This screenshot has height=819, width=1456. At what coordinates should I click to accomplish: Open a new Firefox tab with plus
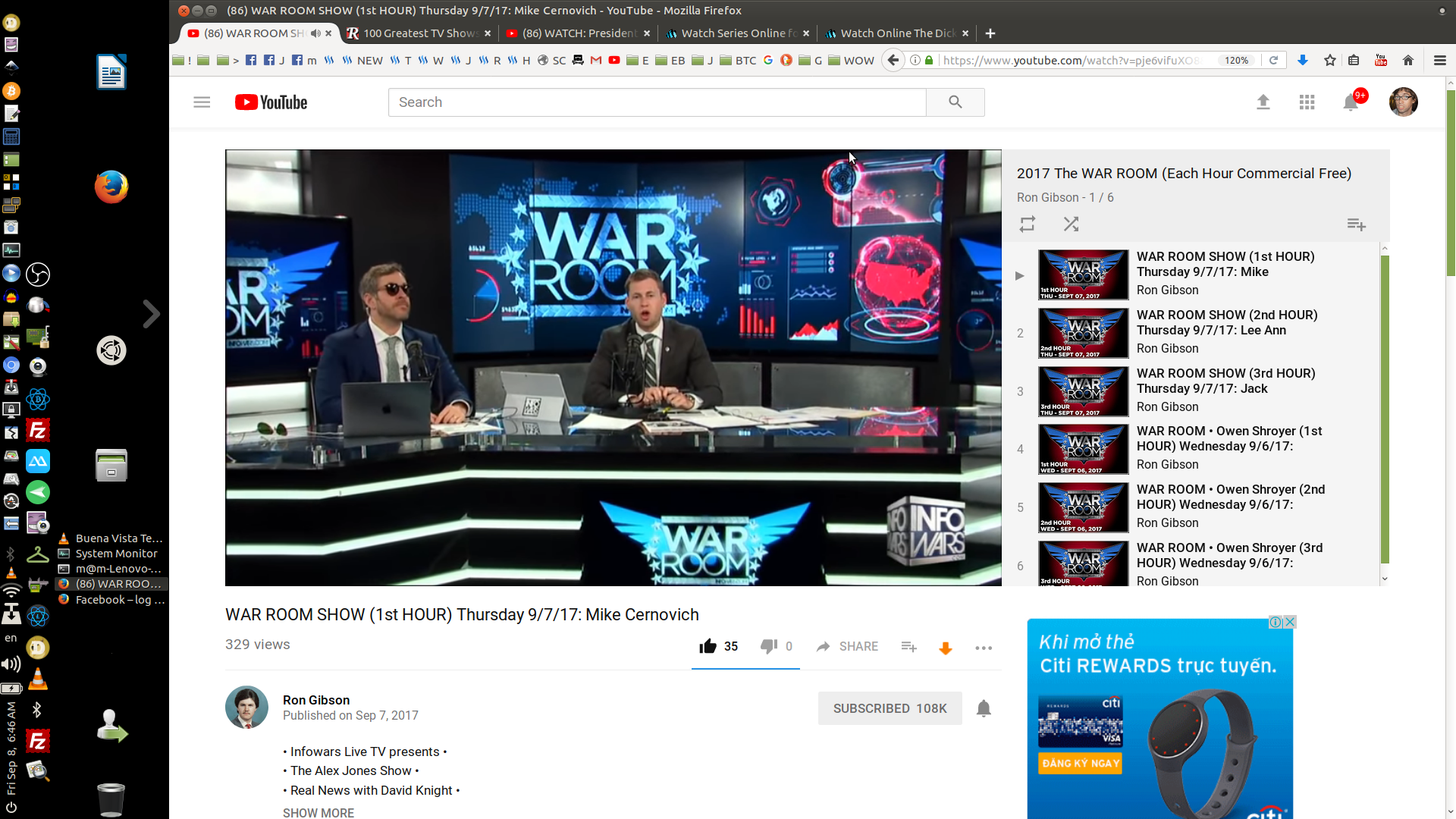(x=990, y=33)
